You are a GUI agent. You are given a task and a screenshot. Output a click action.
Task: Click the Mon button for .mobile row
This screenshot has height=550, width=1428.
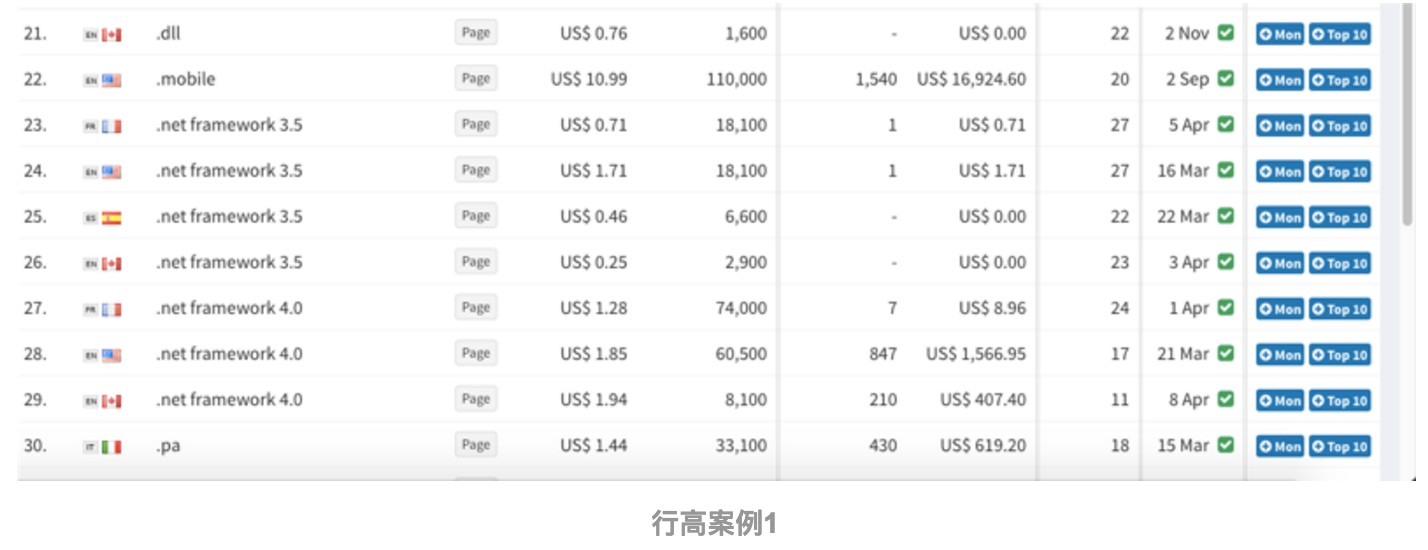tap(1280, 80)
